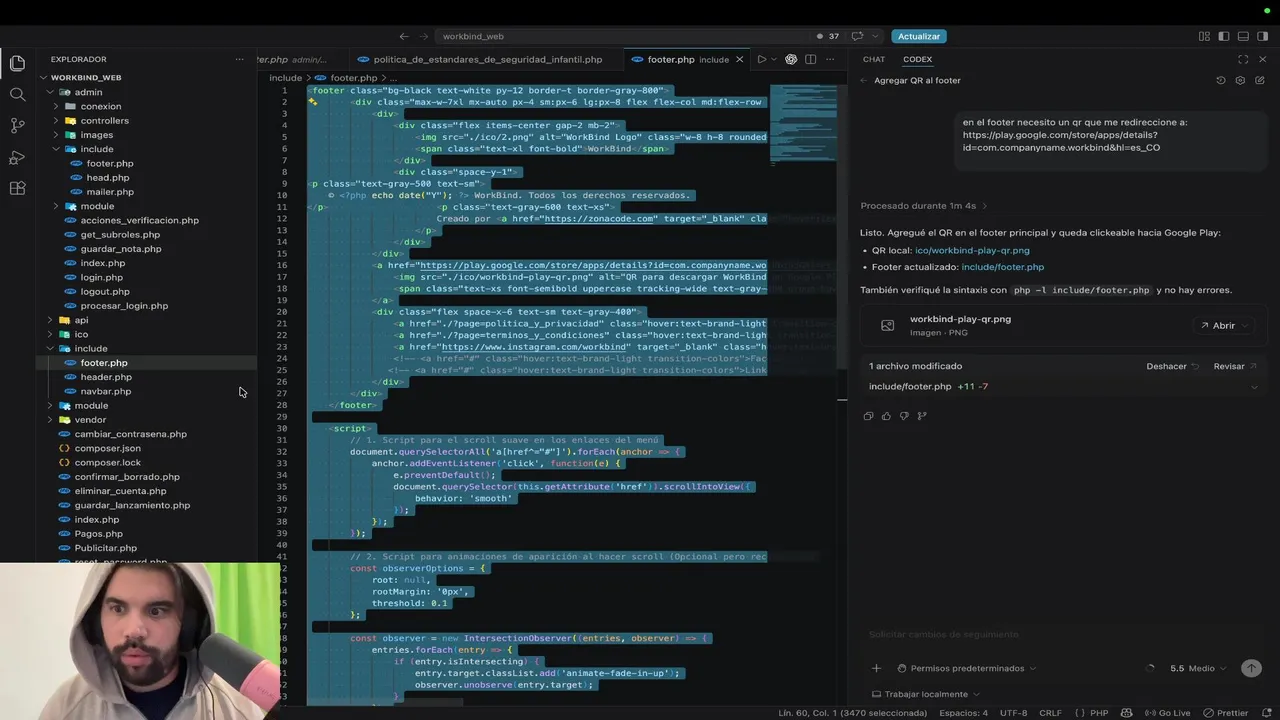Maximize the Codex panel

1243,59
